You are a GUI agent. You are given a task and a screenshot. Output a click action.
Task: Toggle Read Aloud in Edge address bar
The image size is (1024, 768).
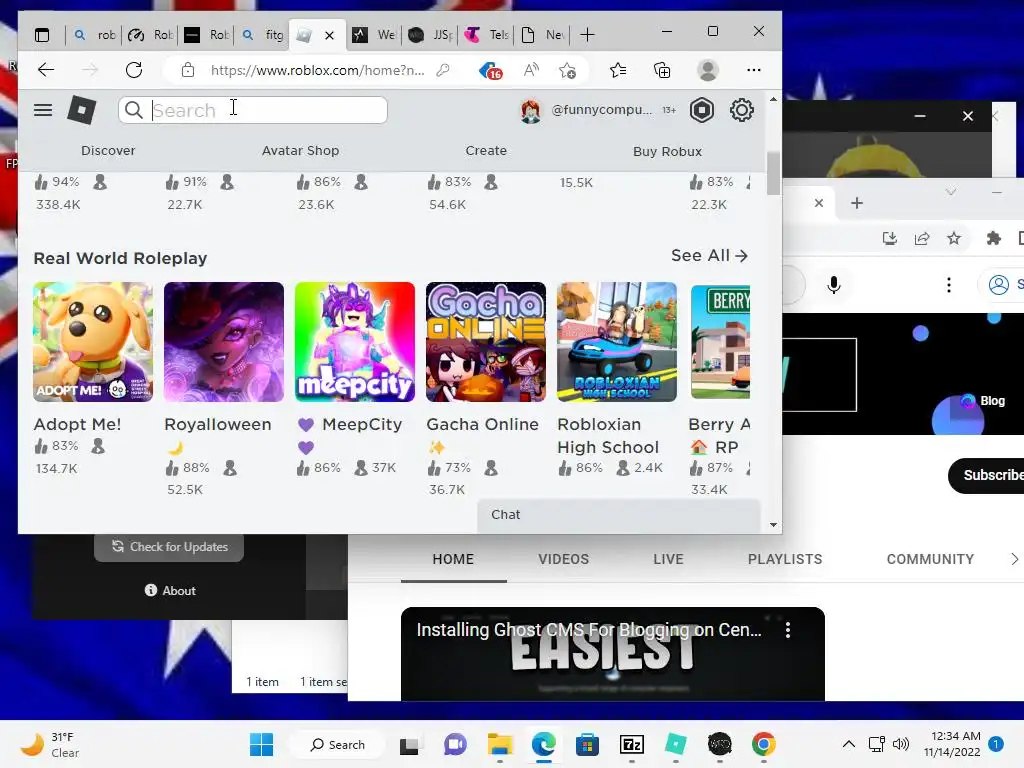(x=531, y=70)
